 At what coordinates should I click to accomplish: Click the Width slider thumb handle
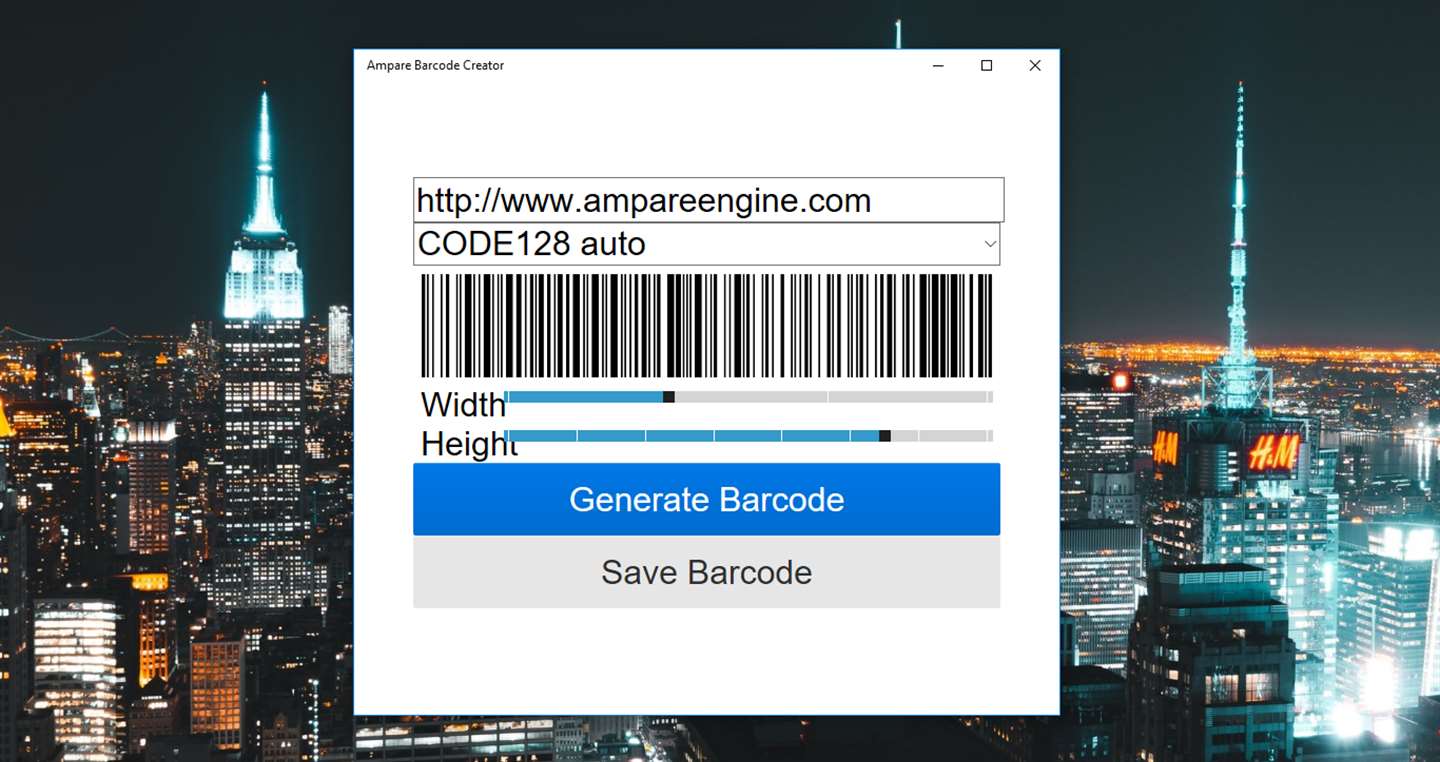coord(669,397)
